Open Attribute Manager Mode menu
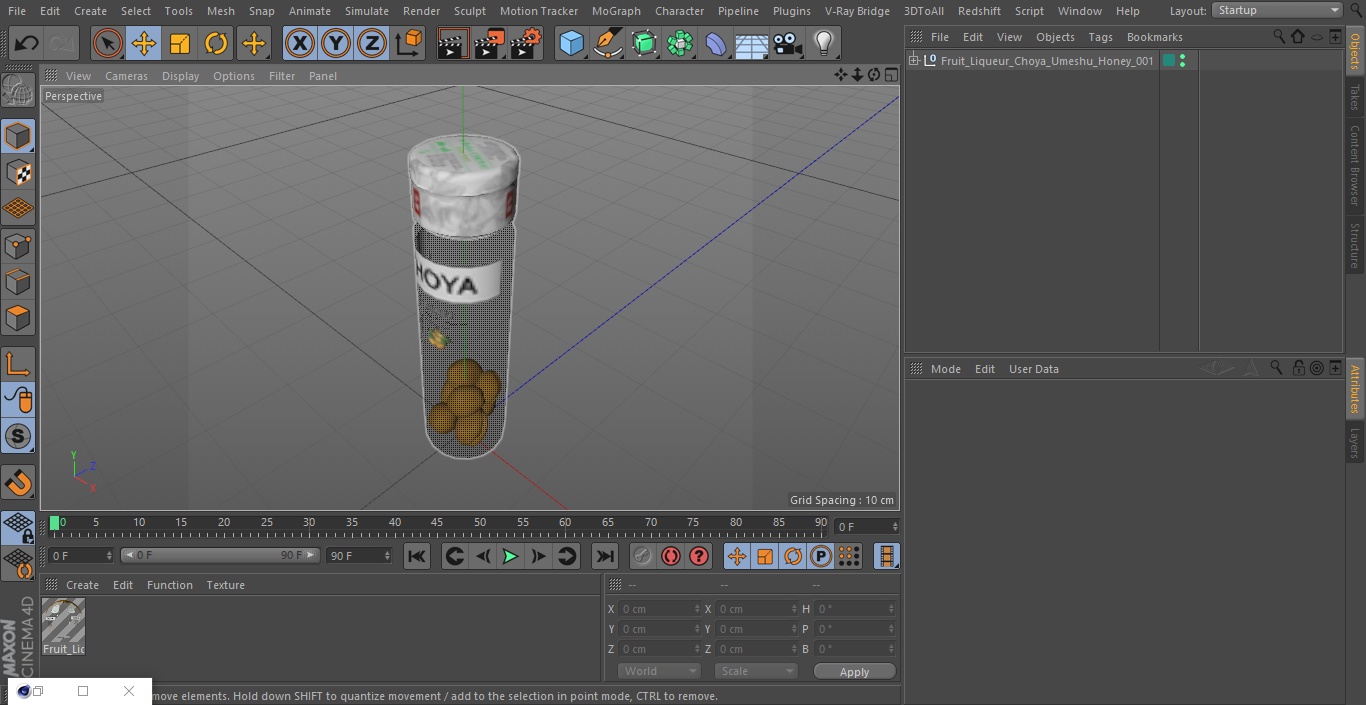 pyautogui.click(x=945, y=369)
